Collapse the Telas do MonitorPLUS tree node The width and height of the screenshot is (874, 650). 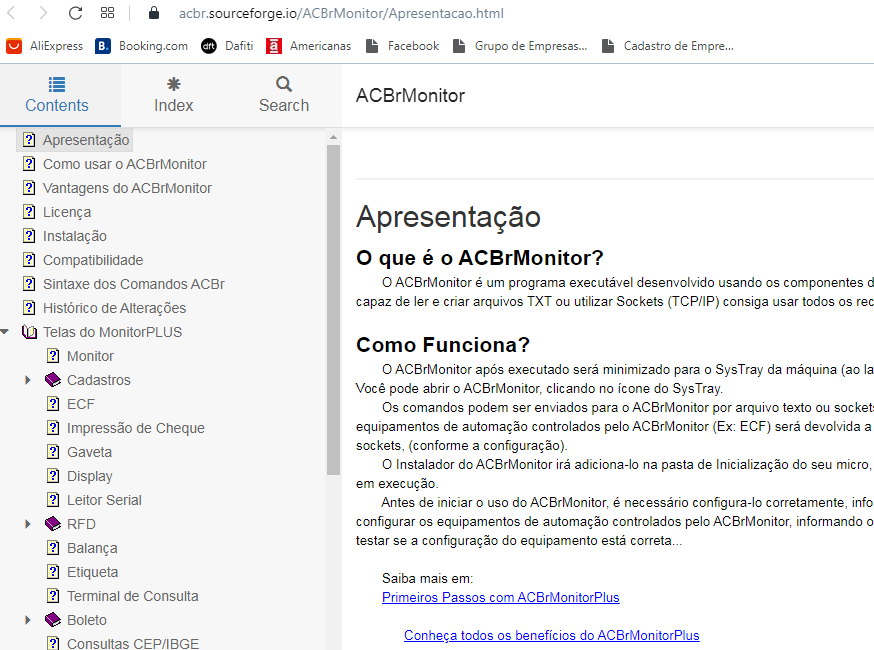point(5,332)
